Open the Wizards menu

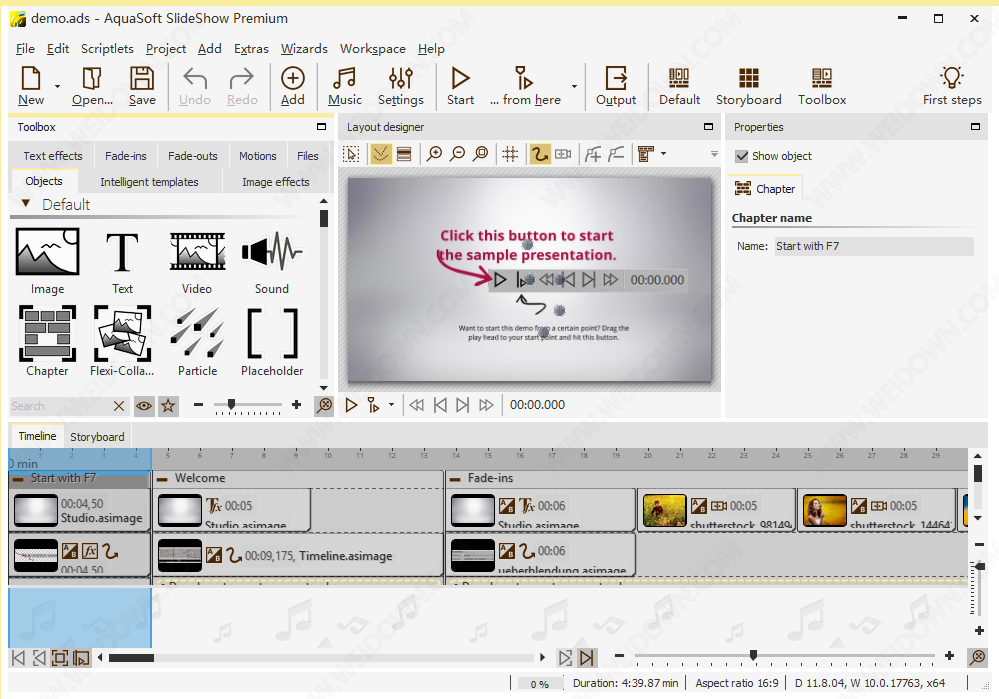pyautogui.click(x=304, y=48)
